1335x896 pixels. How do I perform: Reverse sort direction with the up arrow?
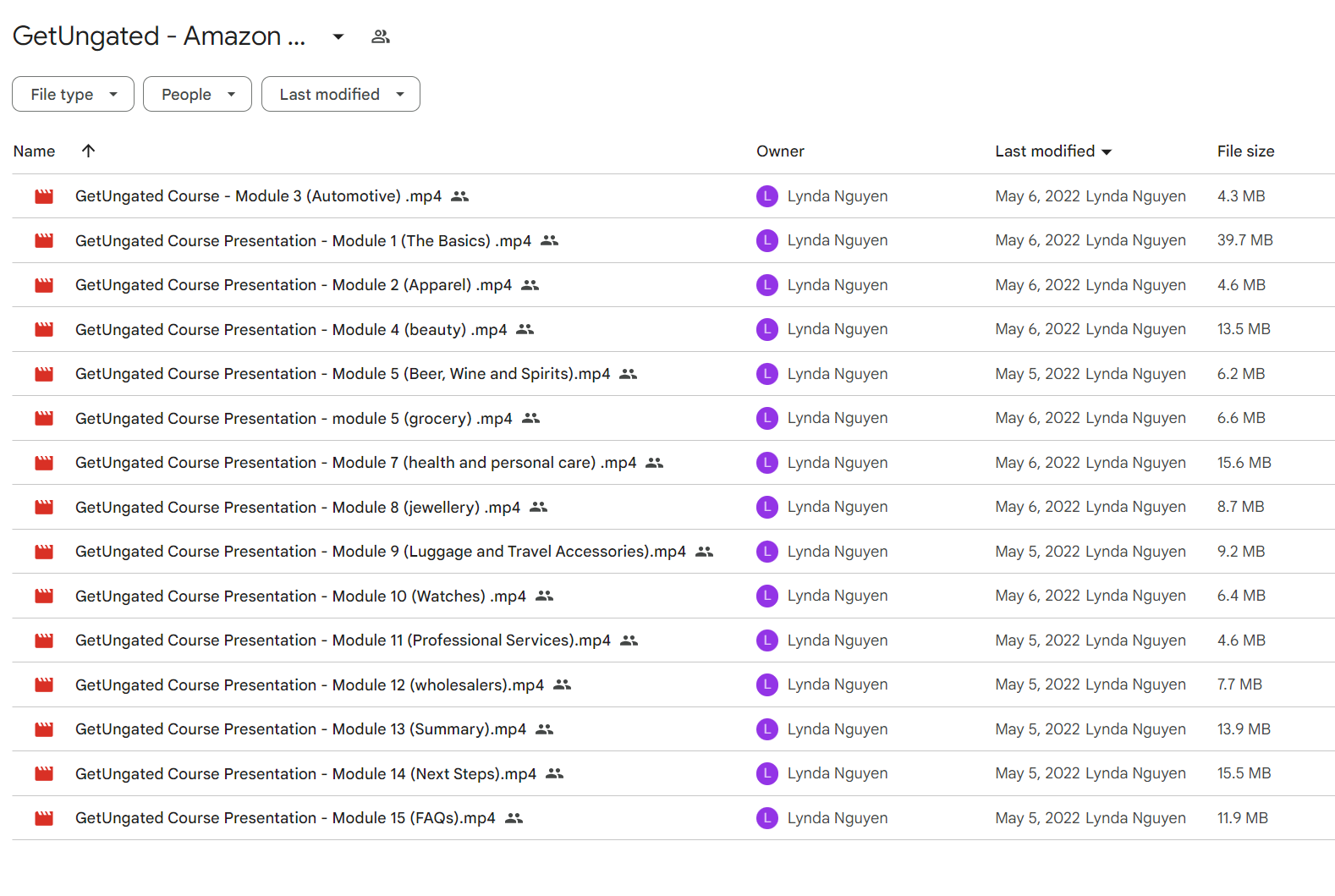click(88, 151)
